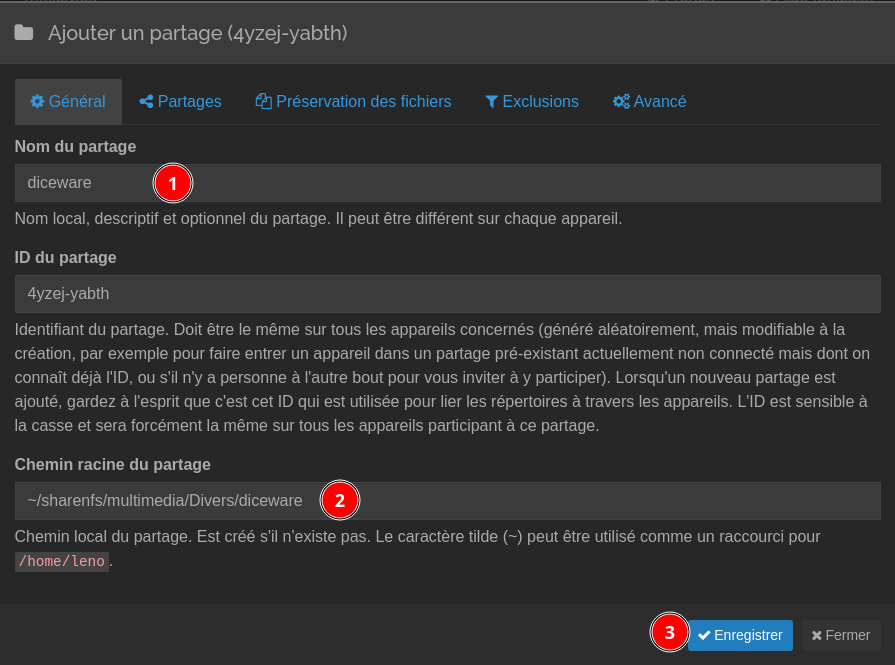895x665 pixels.
Task: Open the Préservation des fichiers tab
Action: (353, 101)
